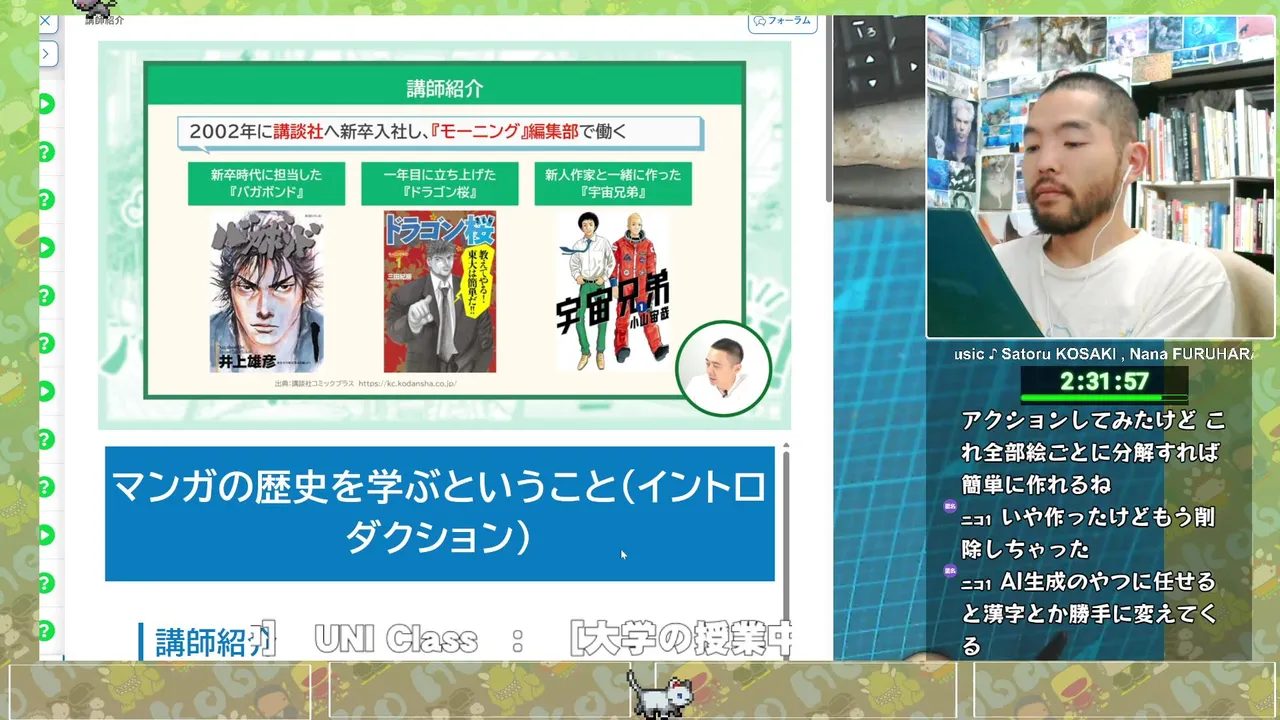Select the first play icon in the lesson list
The width and height of the screenshot is (1280, 720).
[46, 104]
